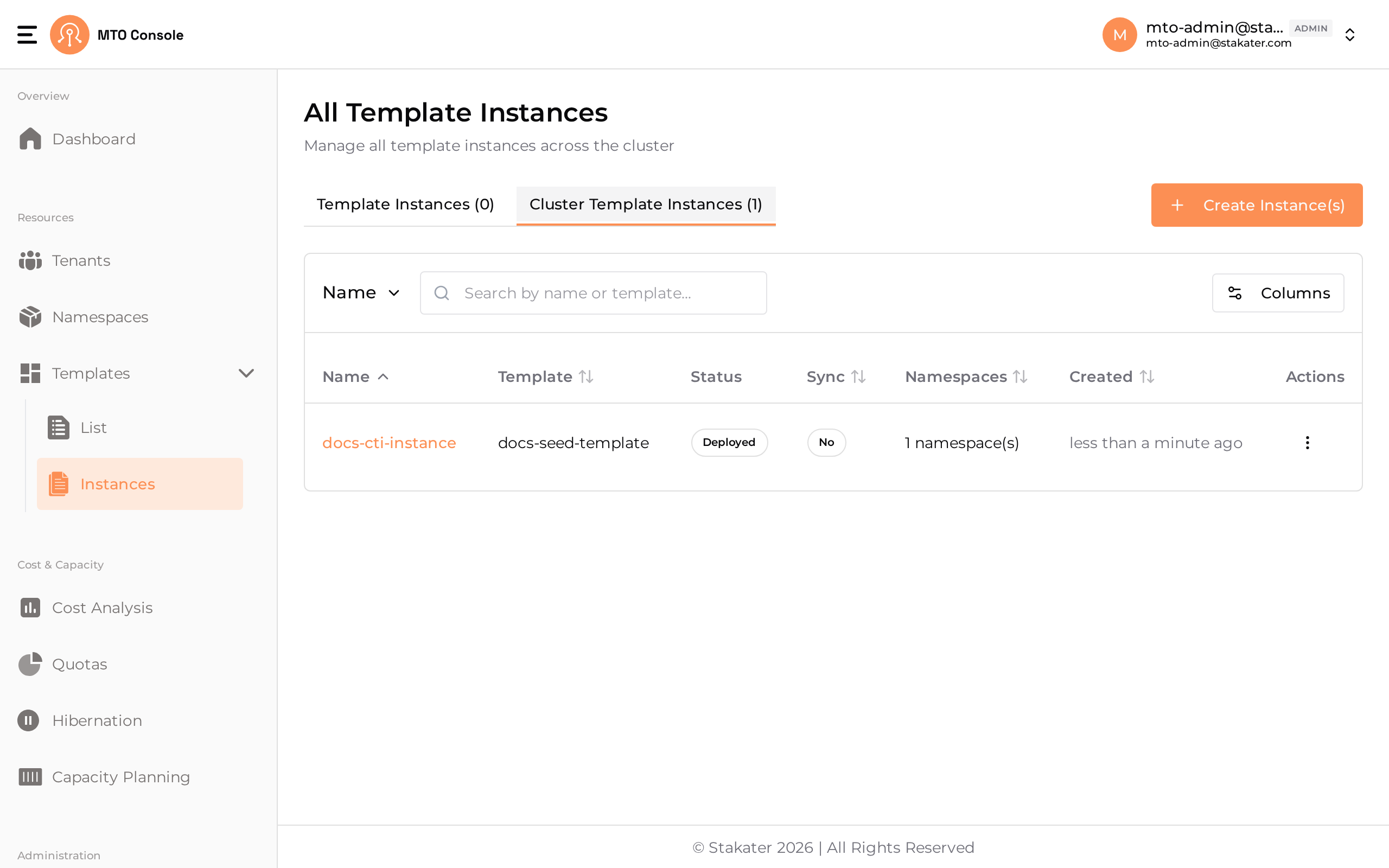Image resolution: width=1389 pixels, height=868 pixels.
Task: Click the MTO Console logo icon
Action: (69, 34)
